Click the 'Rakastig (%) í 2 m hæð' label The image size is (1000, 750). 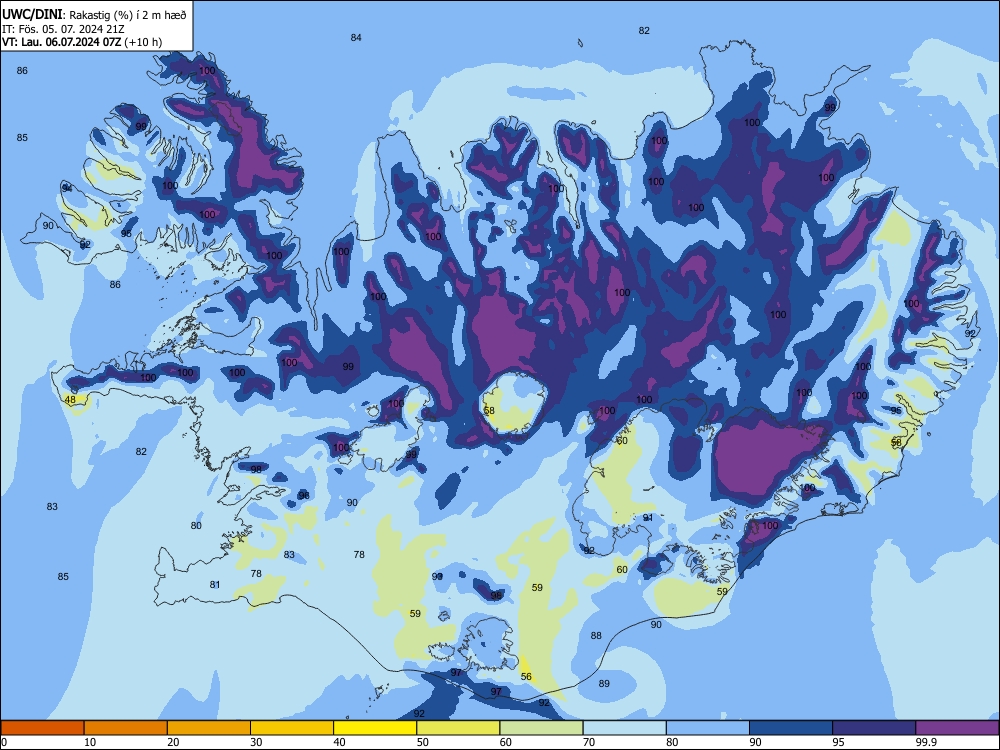pyautogui.click(x=128, y=15)
